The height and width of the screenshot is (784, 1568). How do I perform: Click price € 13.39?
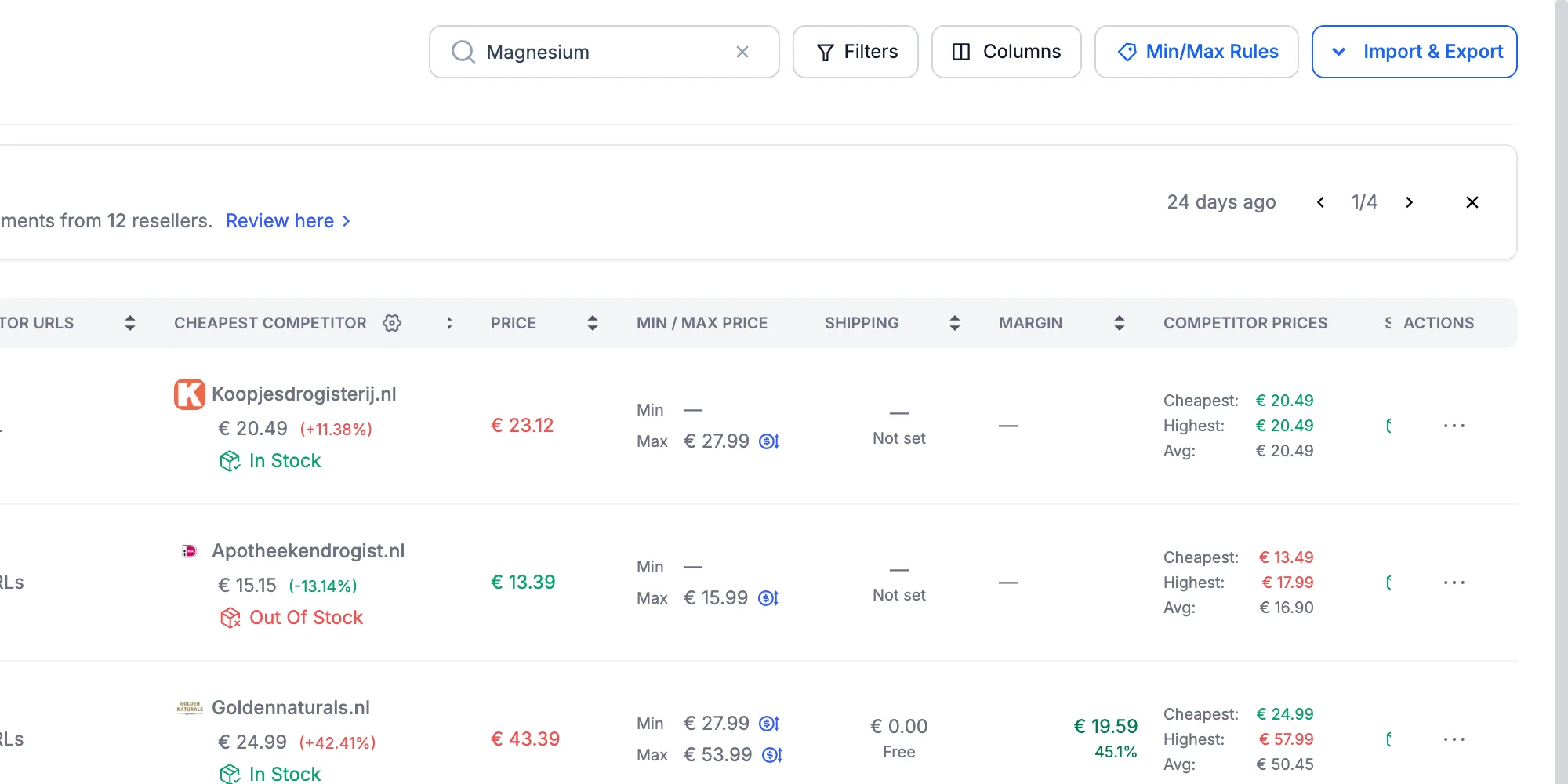point(523,583)
